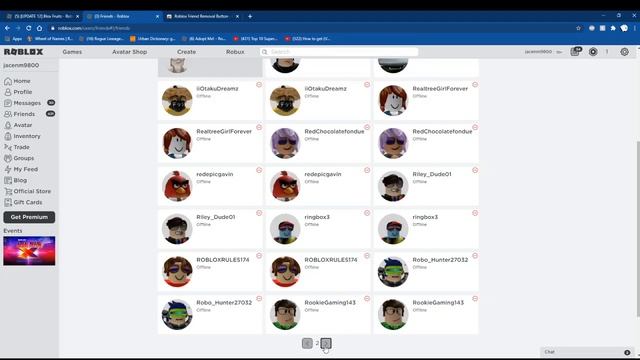This screenshot has height=360, width=640.
Task: Open notifications icon with the badge
Action: pos(576,51)
